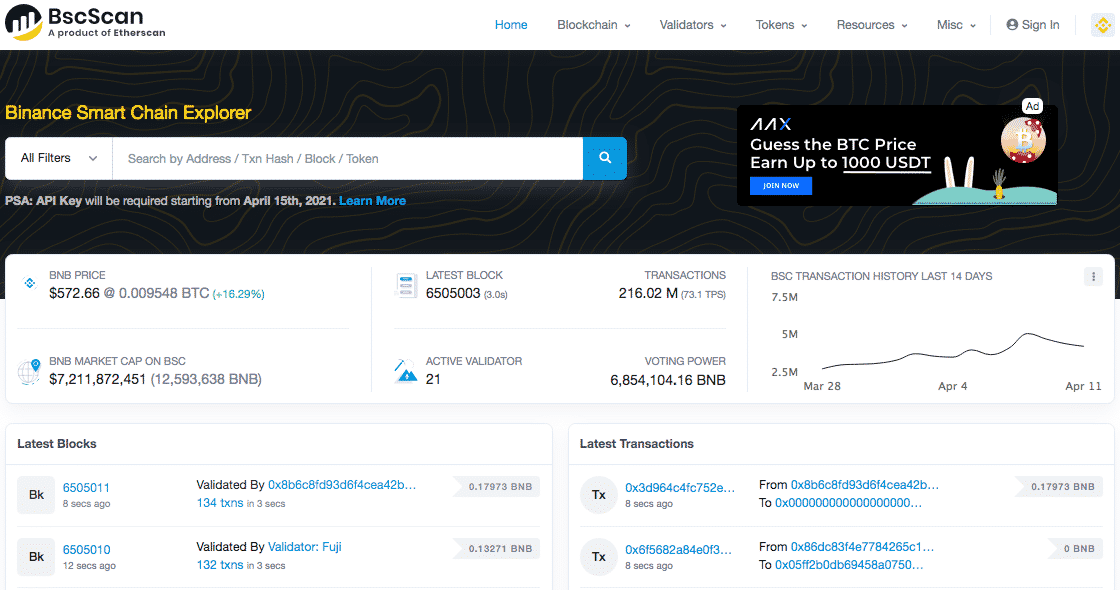Open From address 0x8b6c8fd93d6f4cea42b in Latest Transactions
Image resolution: width=1120 pixels, height=590 pixels.
tap(865, 485)
